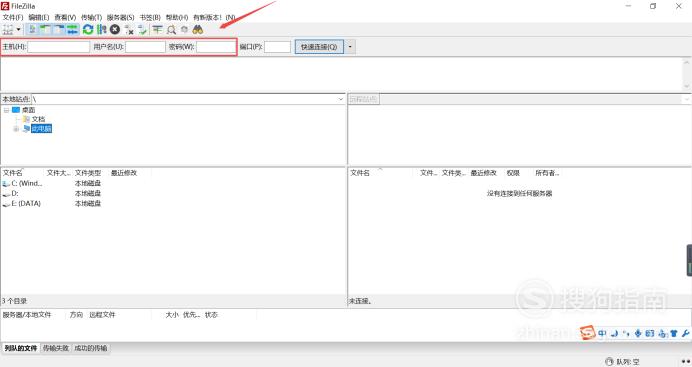
Task: Toggle the message log display
Action: tap(32, 30)
